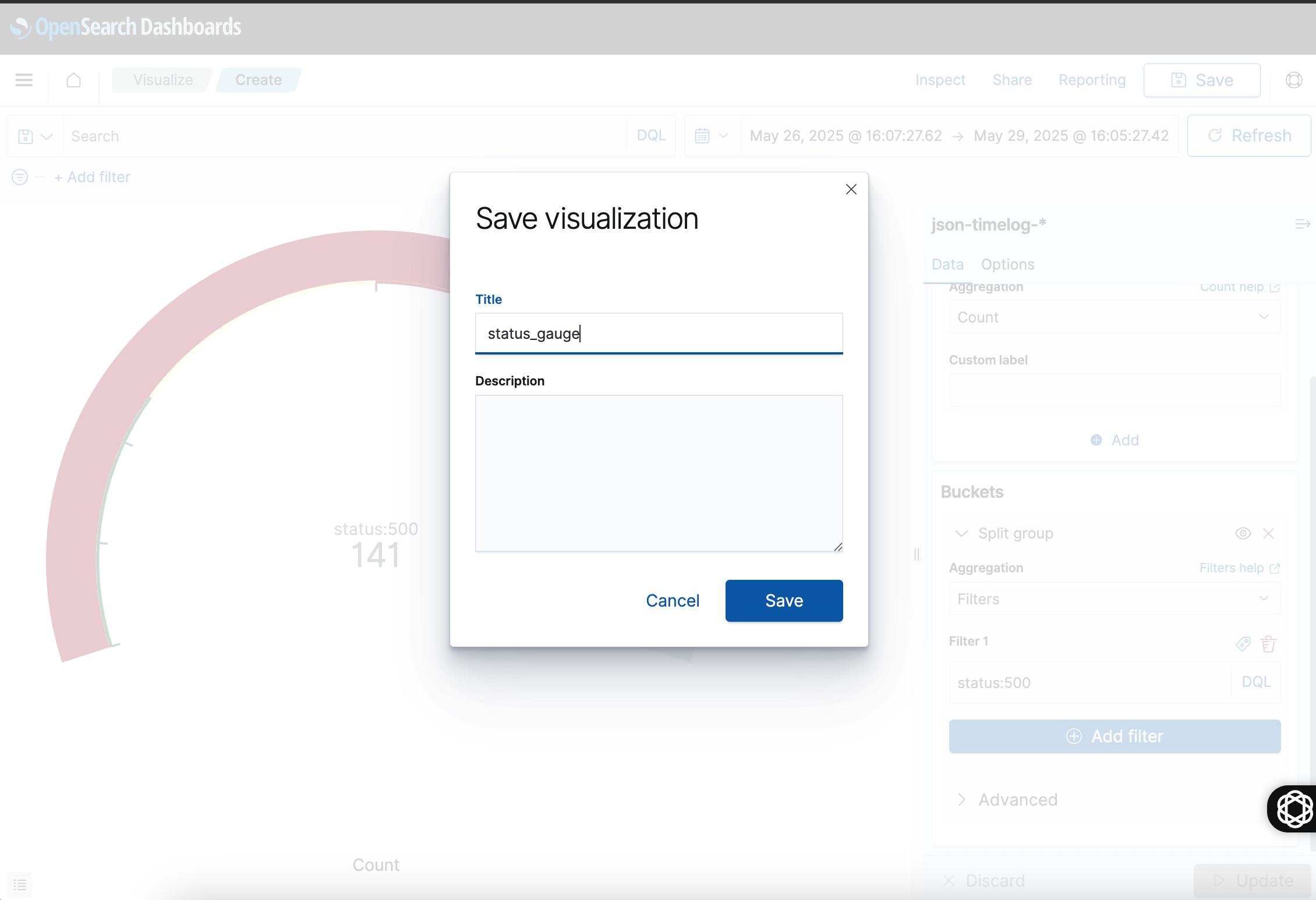The height and width of the screenshot is (900, 1316).
Task: Open the Count aggregation dropdown
Action: point(1114,317)
